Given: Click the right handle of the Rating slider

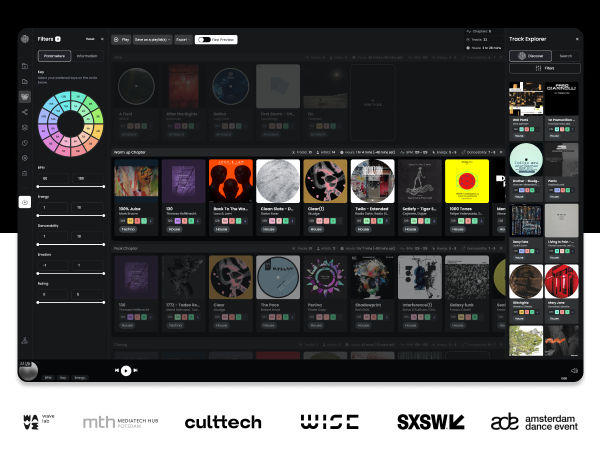Looking at the screenshot, I should point(104,302).
